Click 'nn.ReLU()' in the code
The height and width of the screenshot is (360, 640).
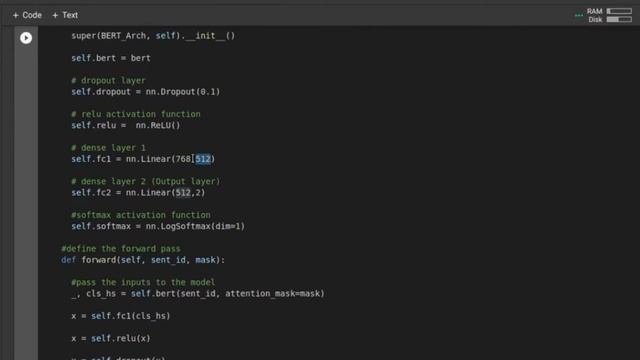coord(158,125)
